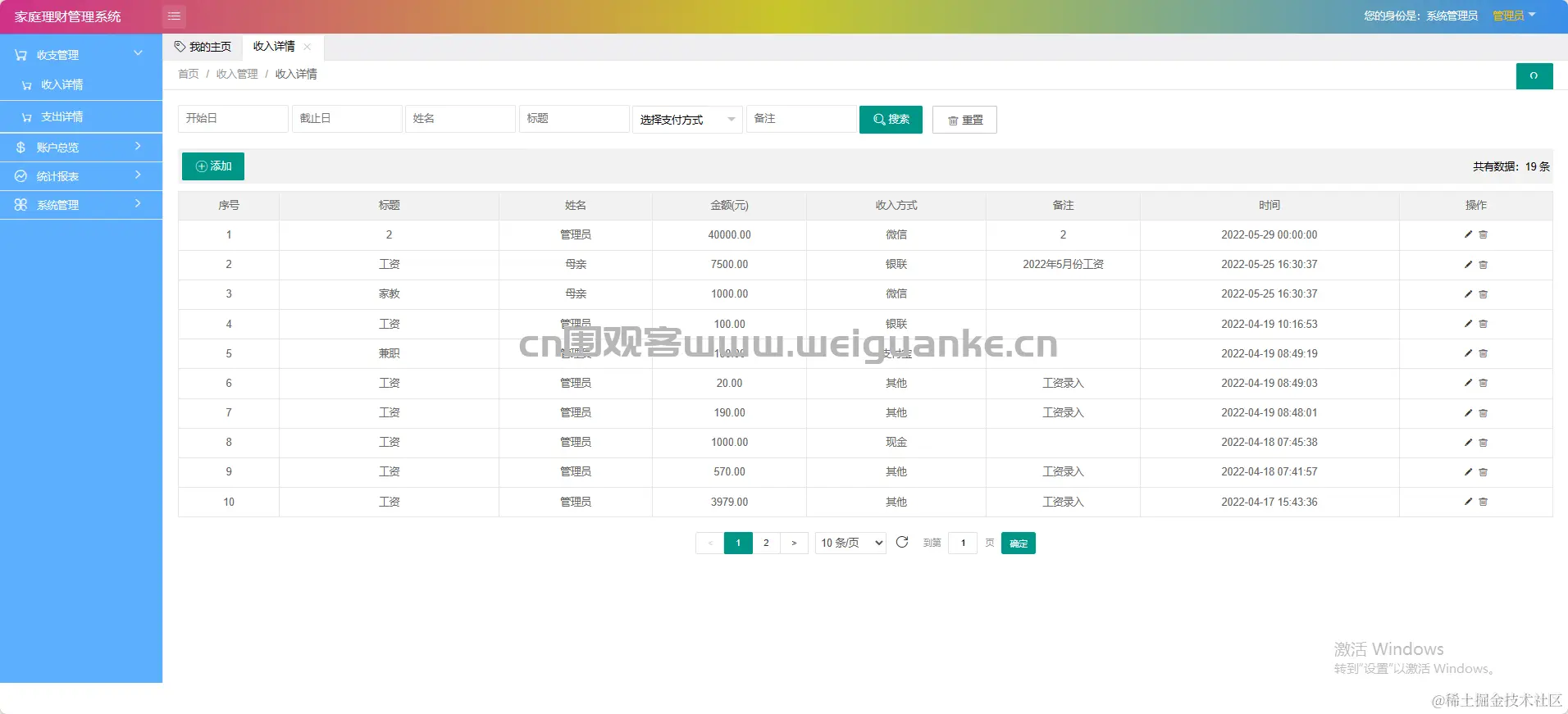The width and height of the screenshot is (1568, 714).
Task: Click the 金额(元) column header
Action: pyautogui.click(x=729, y=205)
